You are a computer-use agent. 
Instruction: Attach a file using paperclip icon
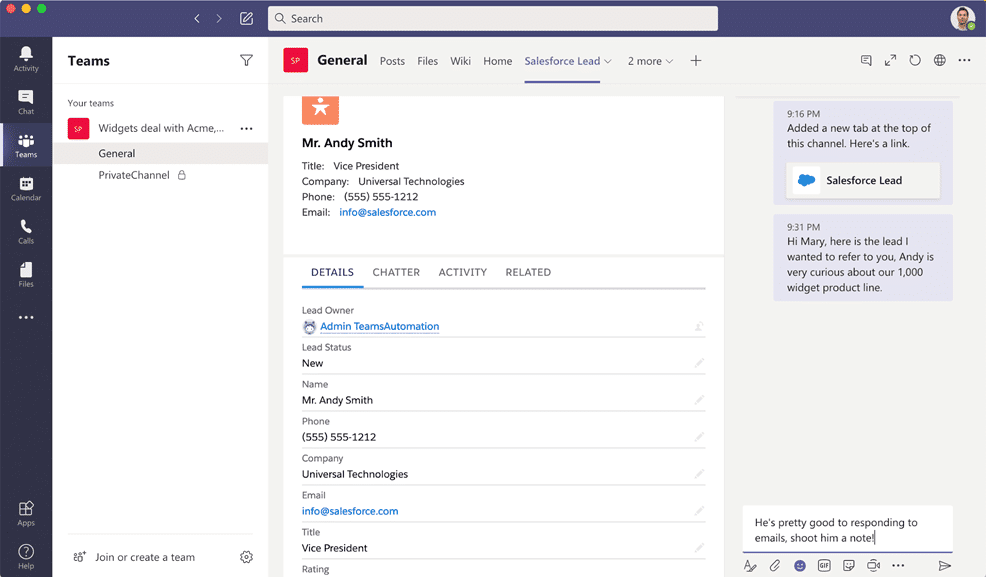coord(774,566)
